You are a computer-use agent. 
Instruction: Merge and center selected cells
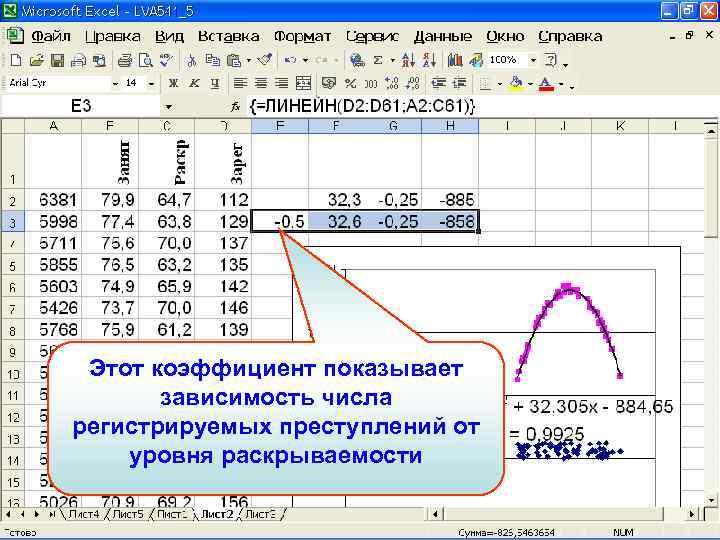click(x=303, y=84)
